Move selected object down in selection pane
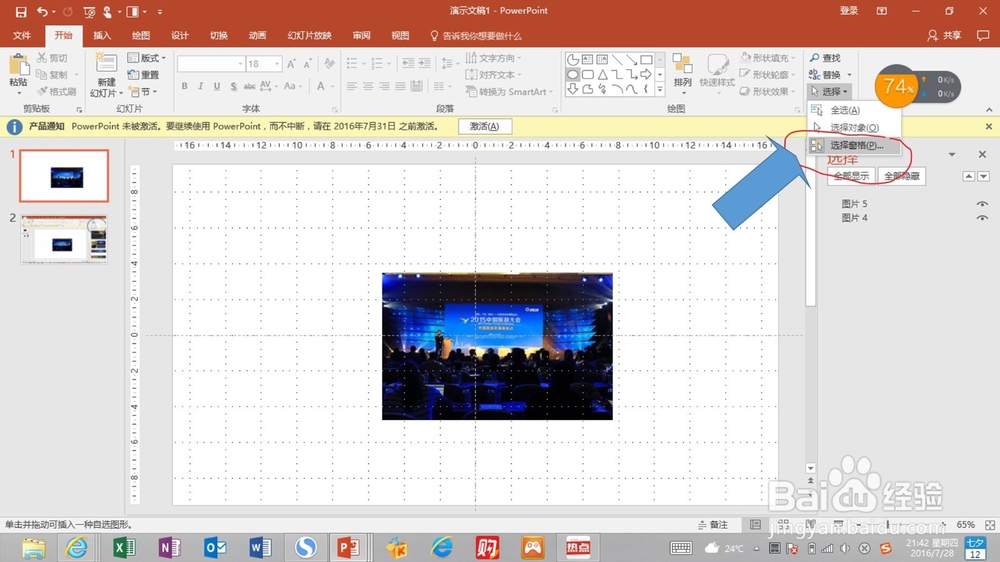The image size is (1000, 562). 983,176
